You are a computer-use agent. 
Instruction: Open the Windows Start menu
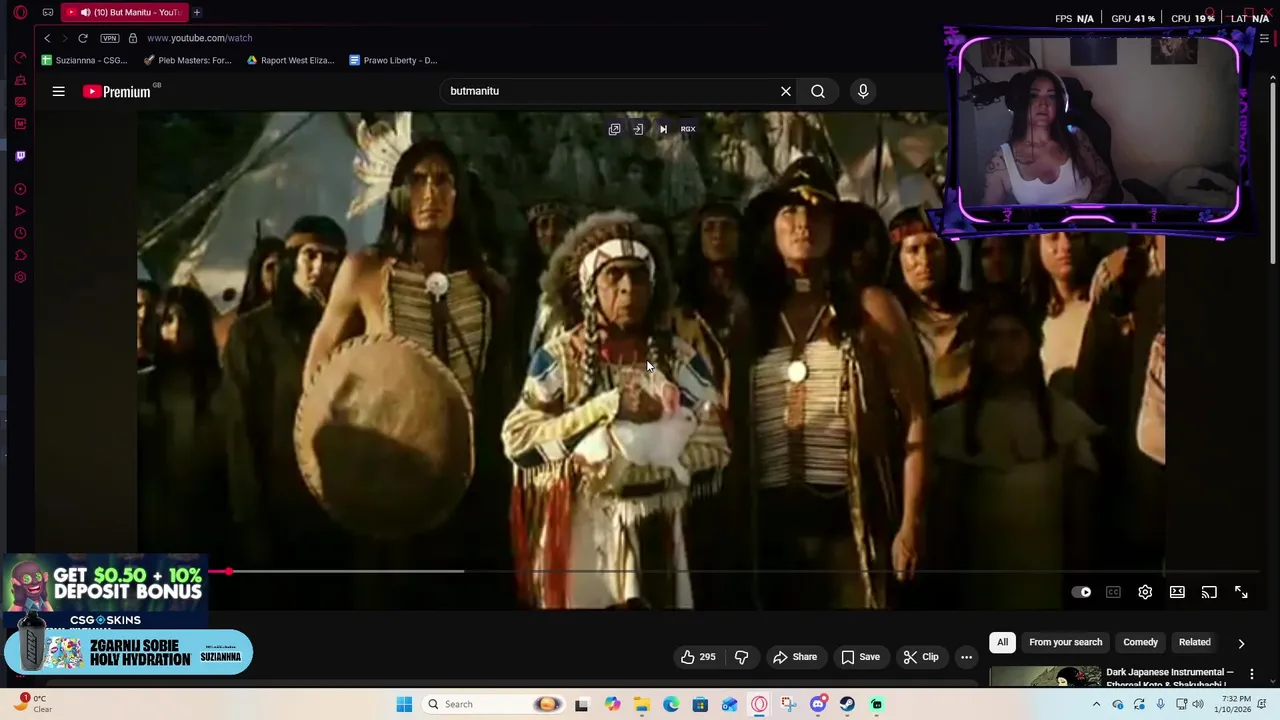point(404,704)
